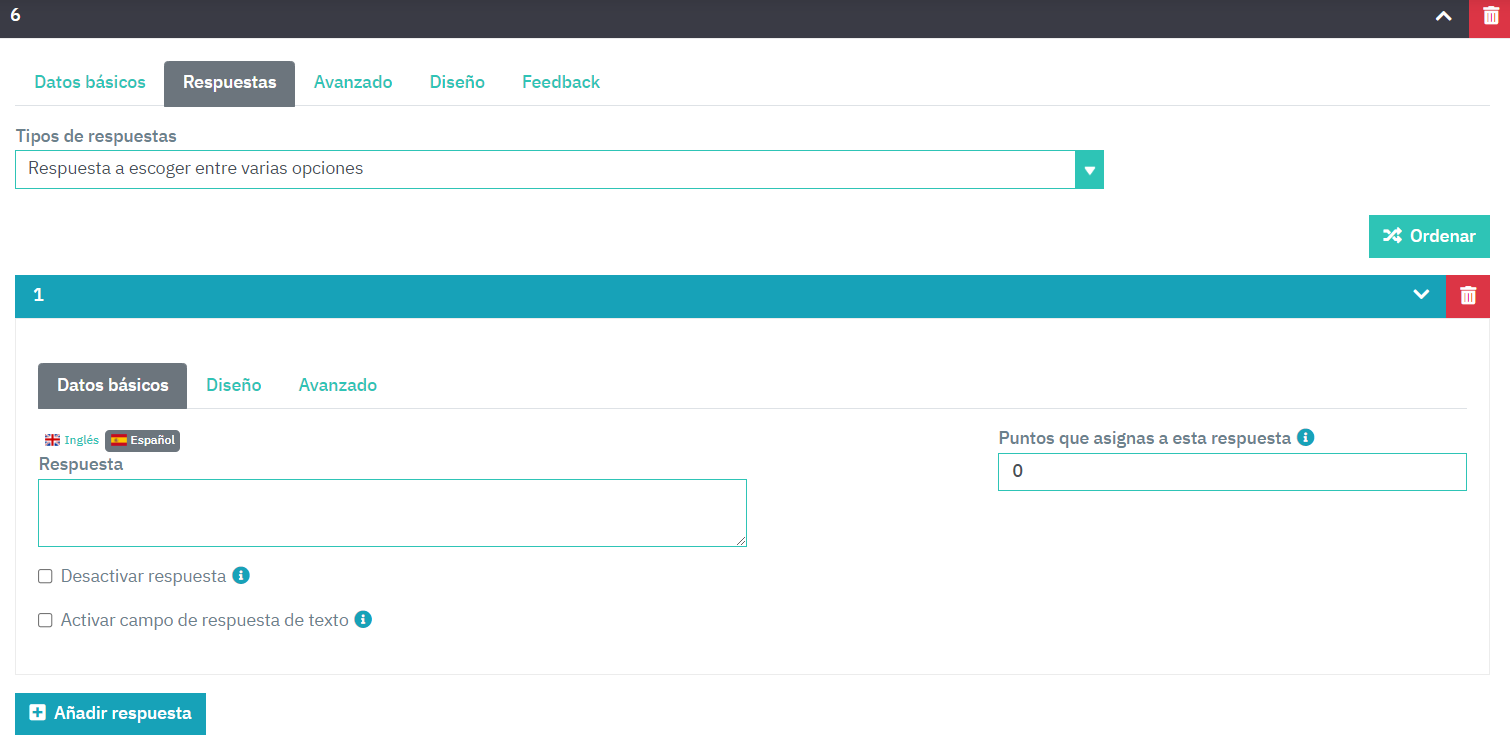Open answer 1's Diseño tab
Viewport: 1510px width, 747px height.
(234, 386)
